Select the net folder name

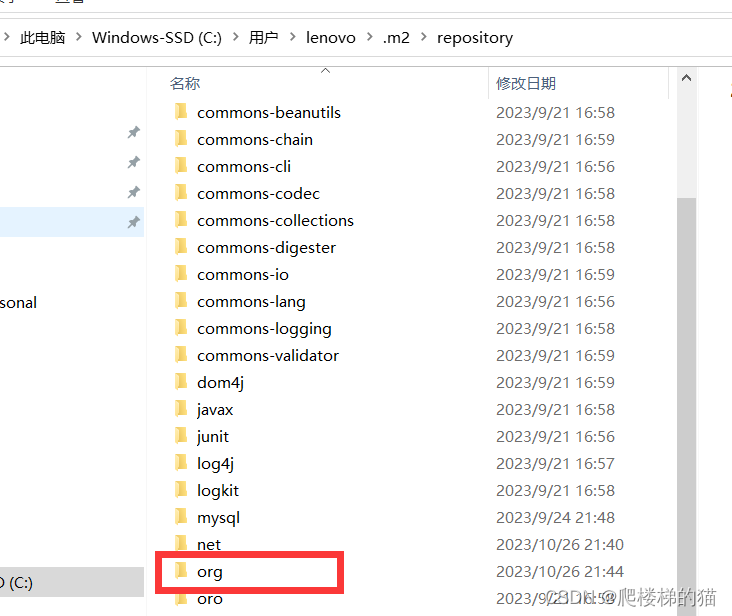pos(209,545)
